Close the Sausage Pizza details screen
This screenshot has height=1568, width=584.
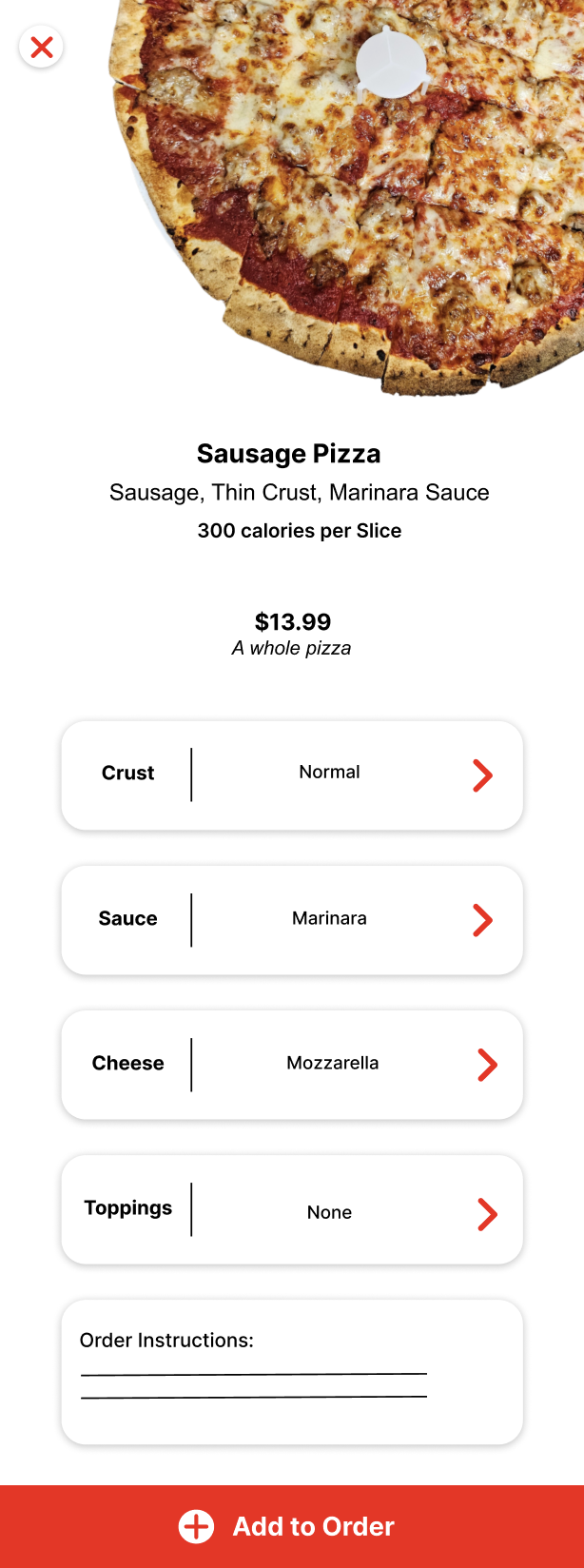[41, 47]
